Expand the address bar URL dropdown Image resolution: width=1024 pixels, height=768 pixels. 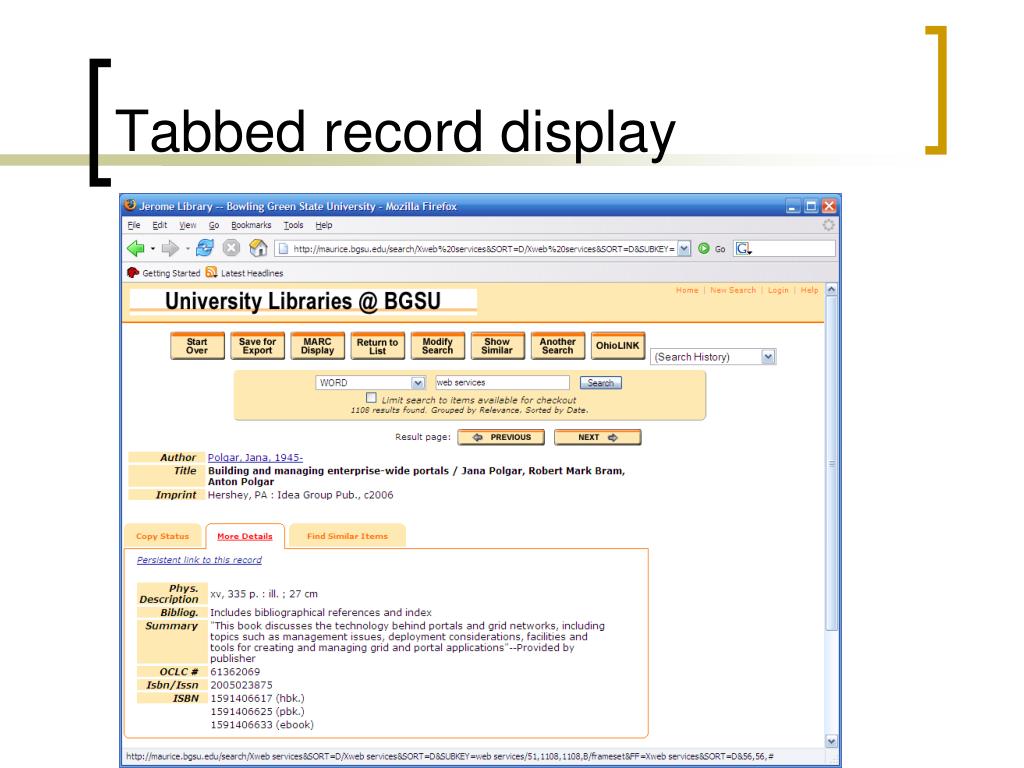[684, 249]
